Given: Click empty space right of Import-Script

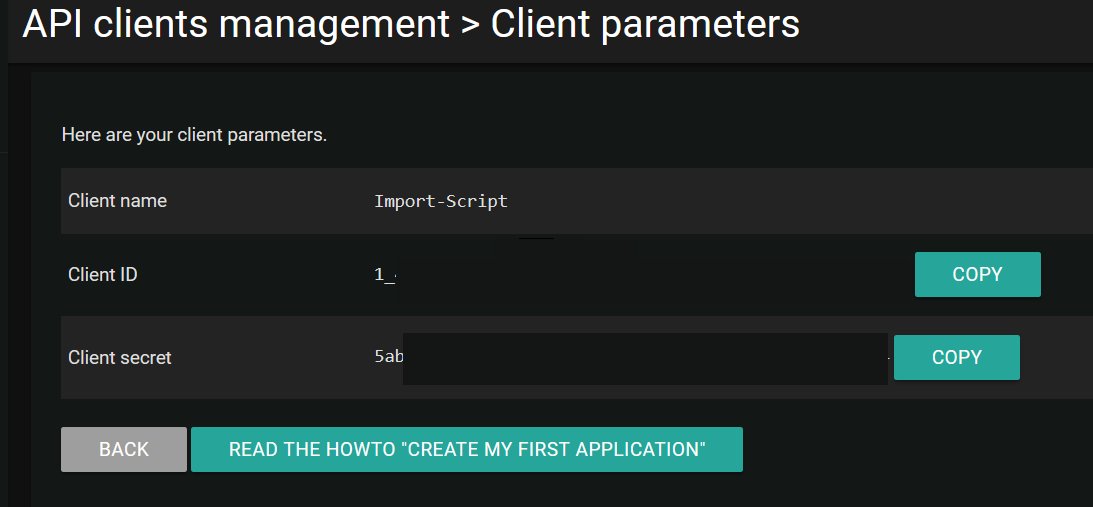Looking at the screenshot, I should coord(750,201).
